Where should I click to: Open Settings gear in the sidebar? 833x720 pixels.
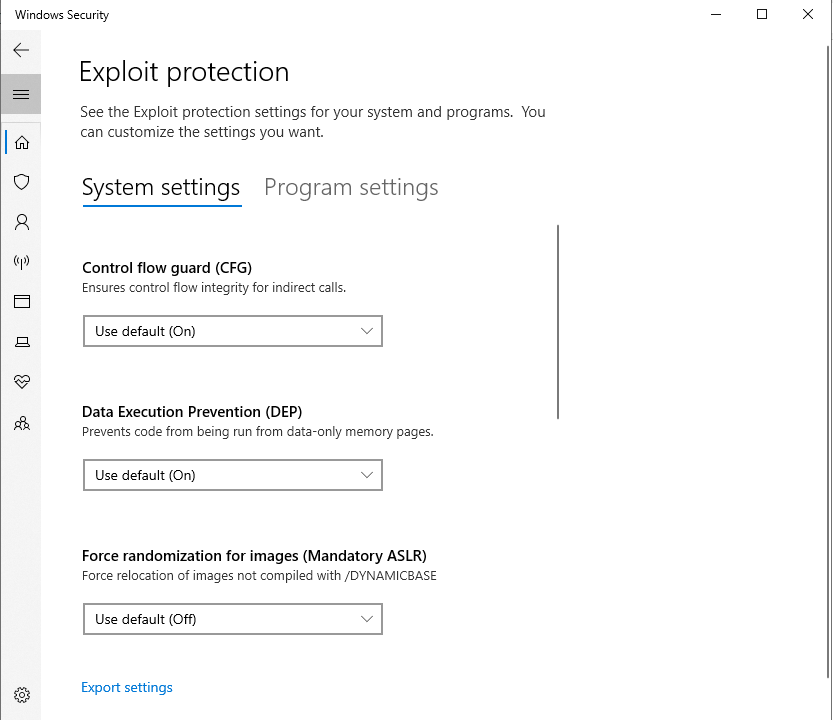click(x=22, y=694)
